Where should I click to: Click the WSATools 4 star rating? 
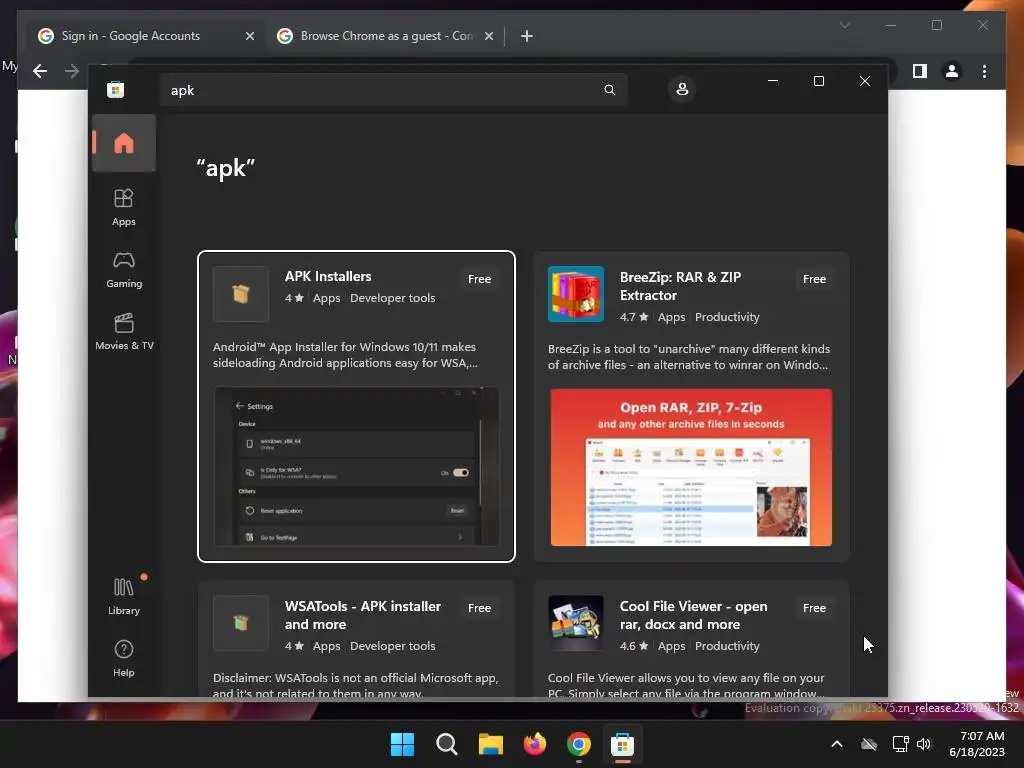294,646
